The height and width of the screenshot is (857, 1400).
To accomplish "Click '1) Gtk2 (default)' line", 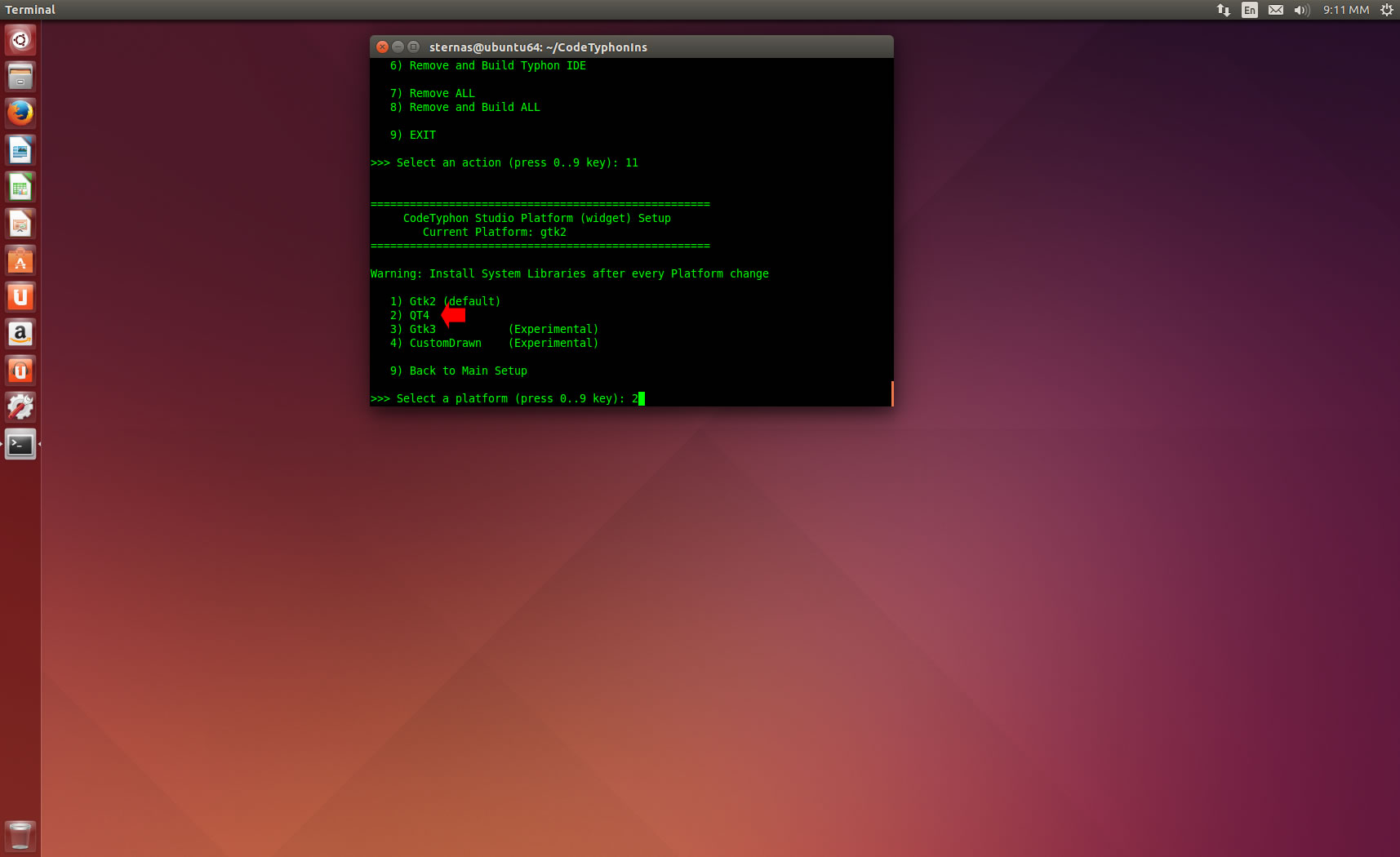I will tap(445, 301).
